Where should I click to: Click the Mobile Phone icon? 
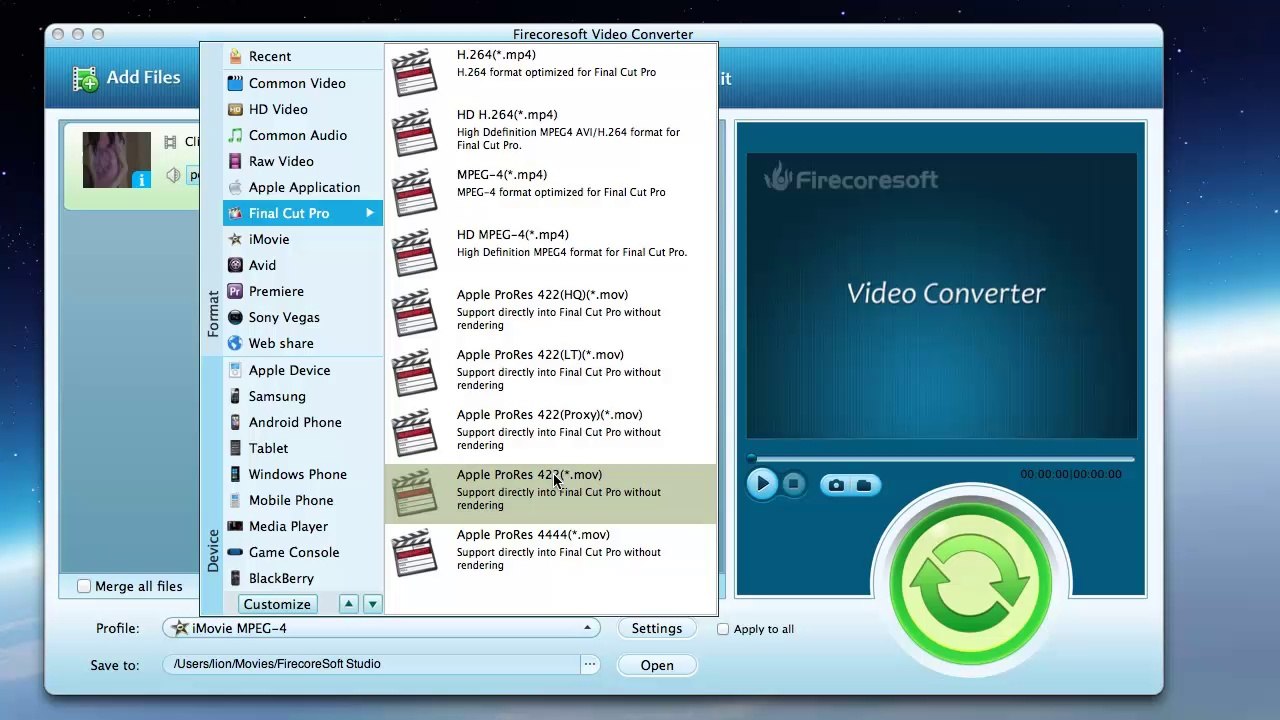pos(235,500)
